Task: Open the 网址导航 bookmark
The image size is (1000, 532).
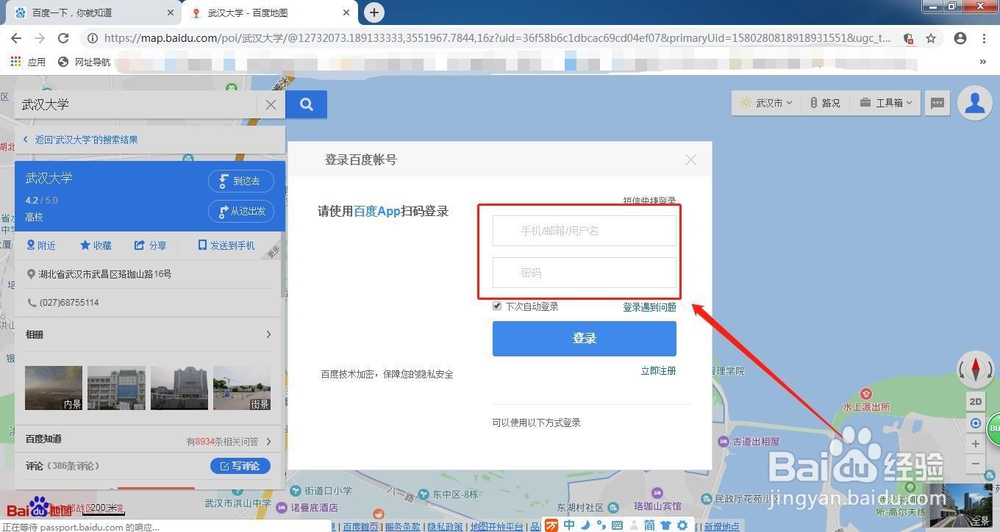Action: tap(84, 62)
